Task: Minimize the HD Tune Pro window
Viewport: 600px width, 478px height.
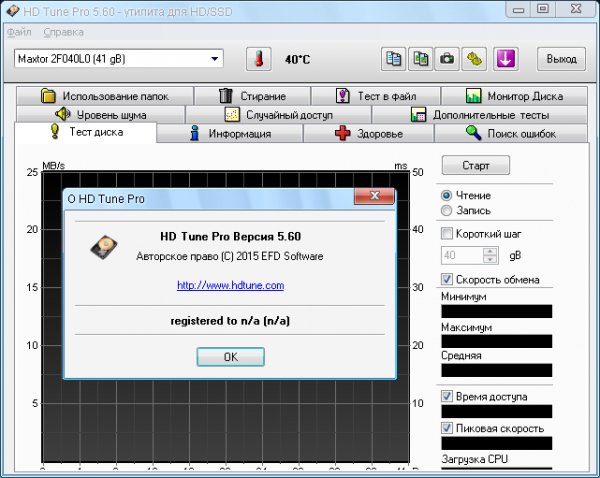Action: pyautogui.click(x=518, y=10)
